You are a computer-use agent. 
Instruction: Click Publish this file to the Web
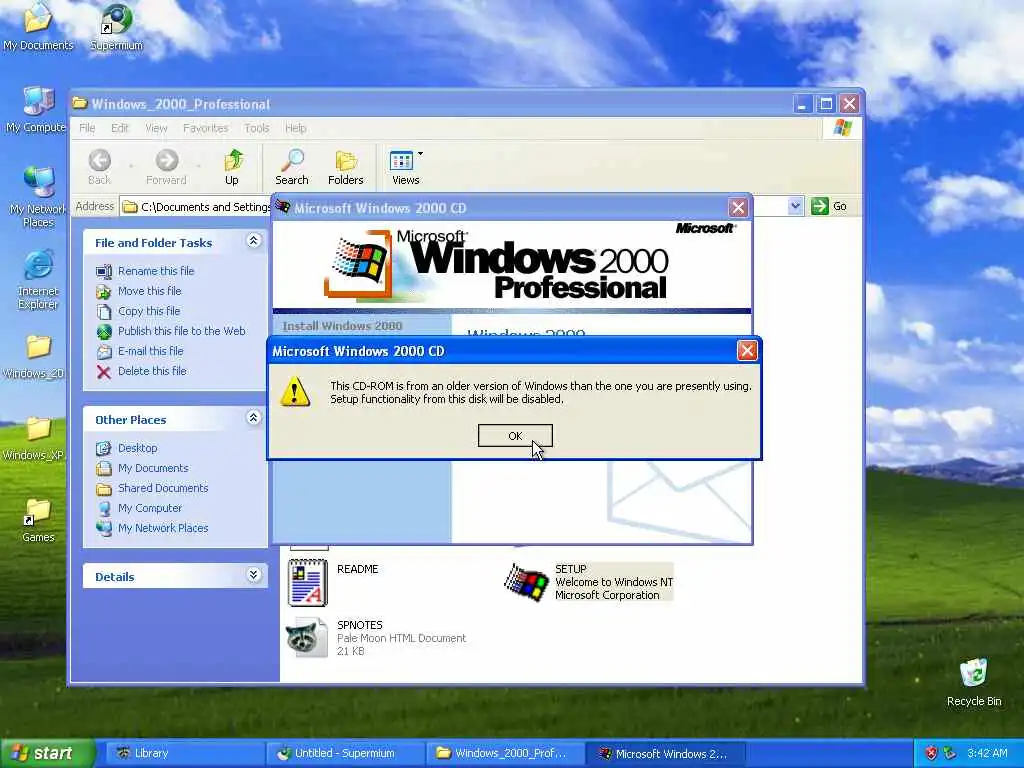pyautogui.click(x=182, y=331)
